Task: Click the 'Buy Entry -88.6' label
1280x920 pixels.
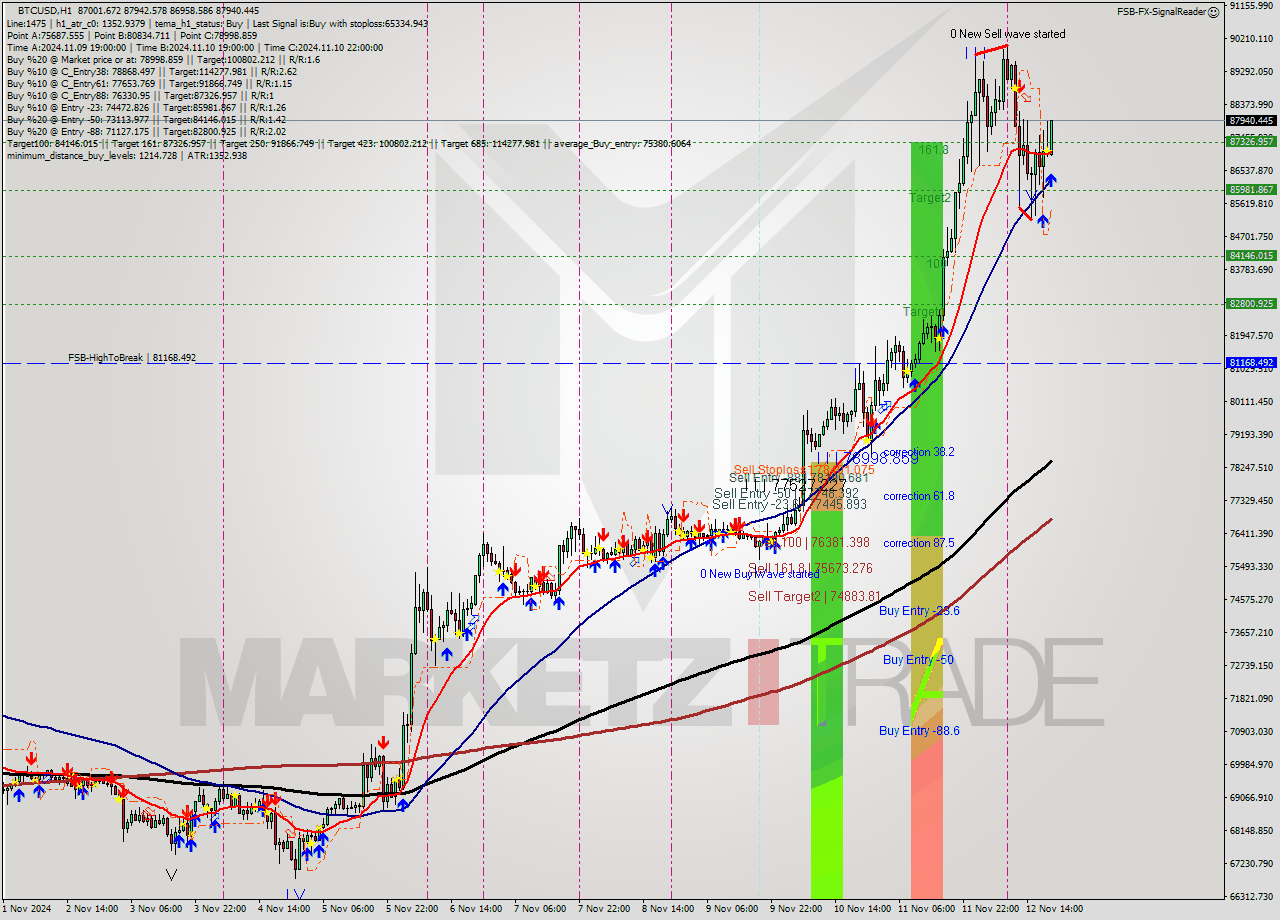Action: (x=919, y=731)
